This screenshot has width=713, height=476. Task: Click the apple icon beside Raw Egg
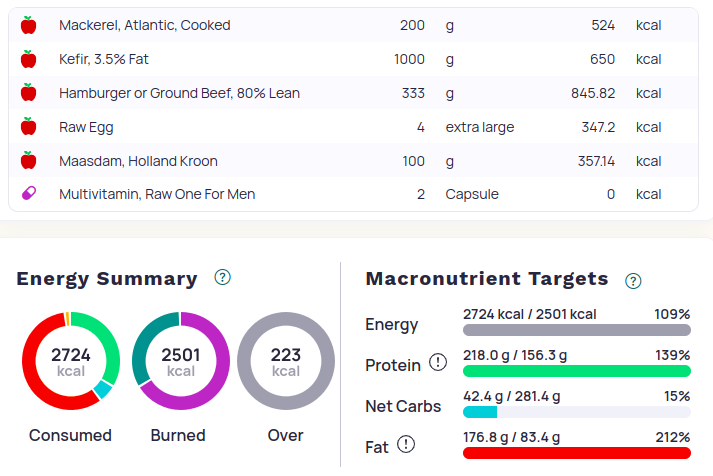(28, 127)
